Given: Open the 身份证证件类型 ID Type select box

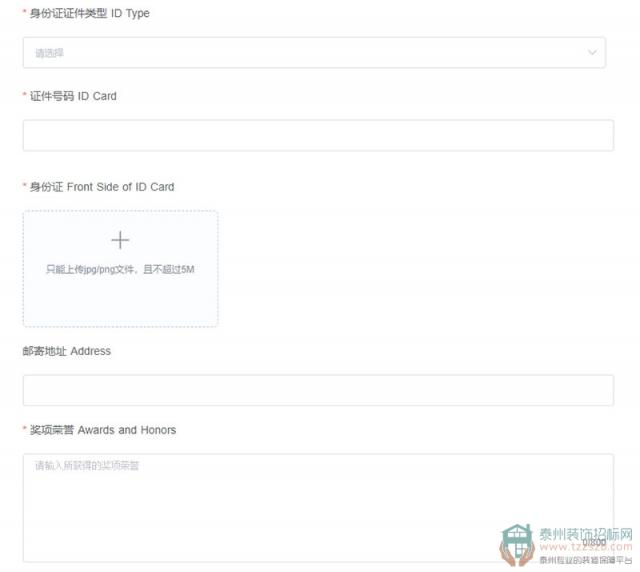Looking at the screenshot, I should click(314, 52).
